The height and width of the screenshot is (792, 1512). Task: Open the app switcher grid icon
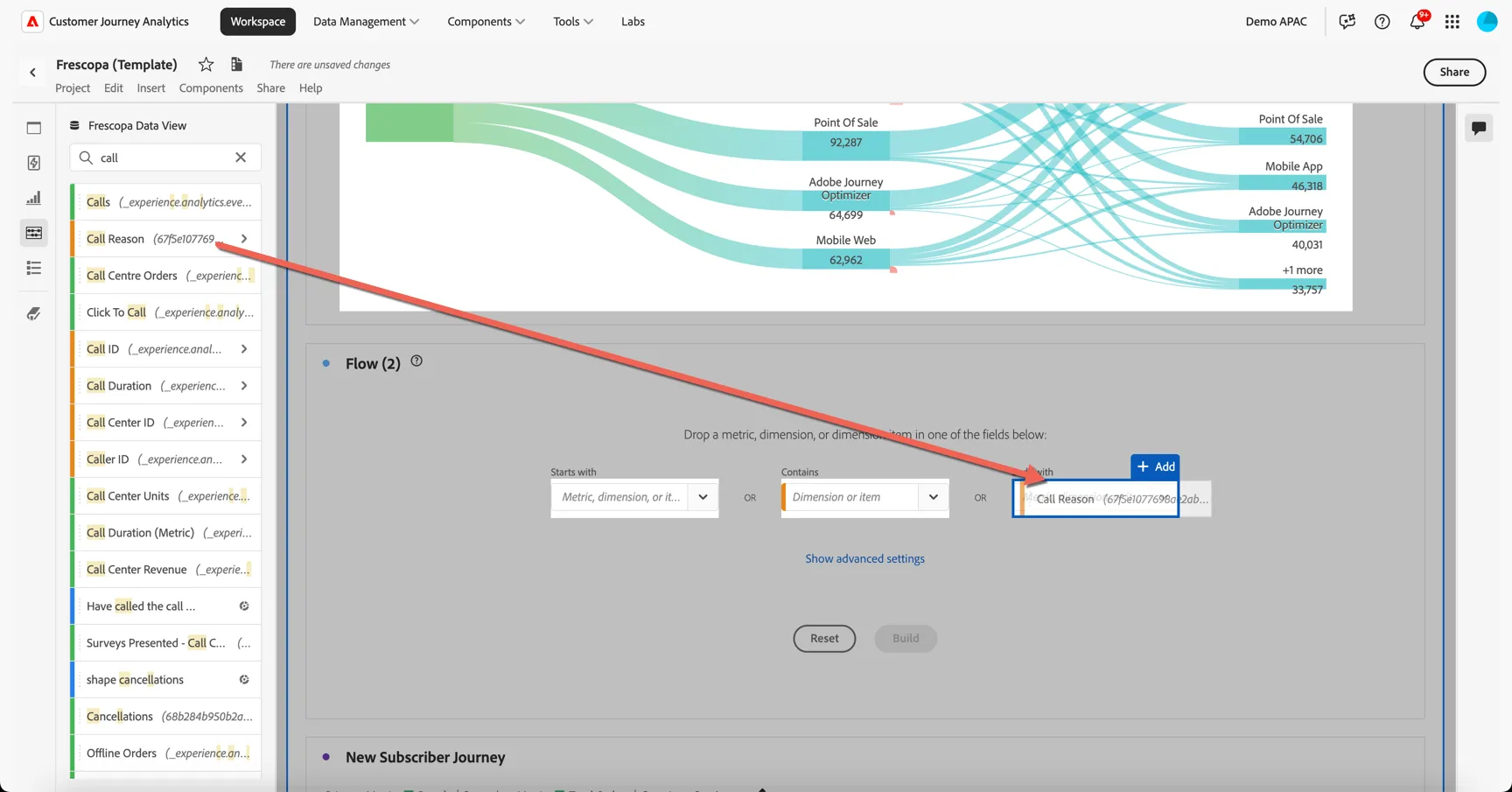(1452, 21)
